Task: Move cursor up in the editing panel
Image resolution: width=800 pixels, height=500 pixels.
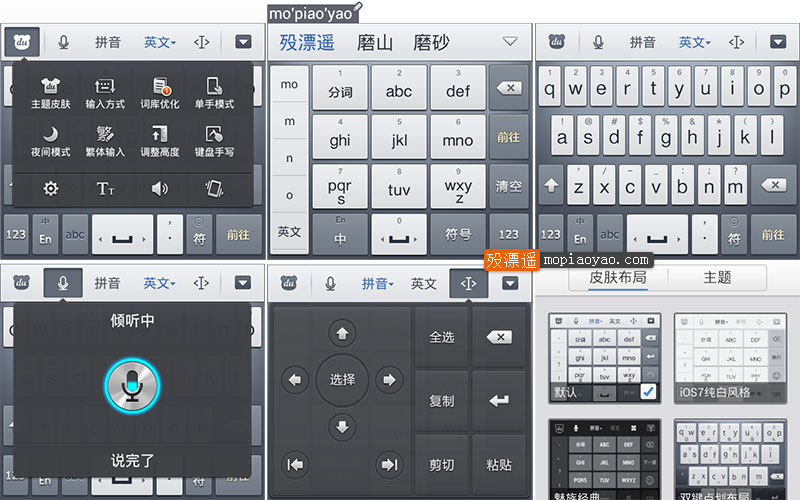Action: click(342, 334)
